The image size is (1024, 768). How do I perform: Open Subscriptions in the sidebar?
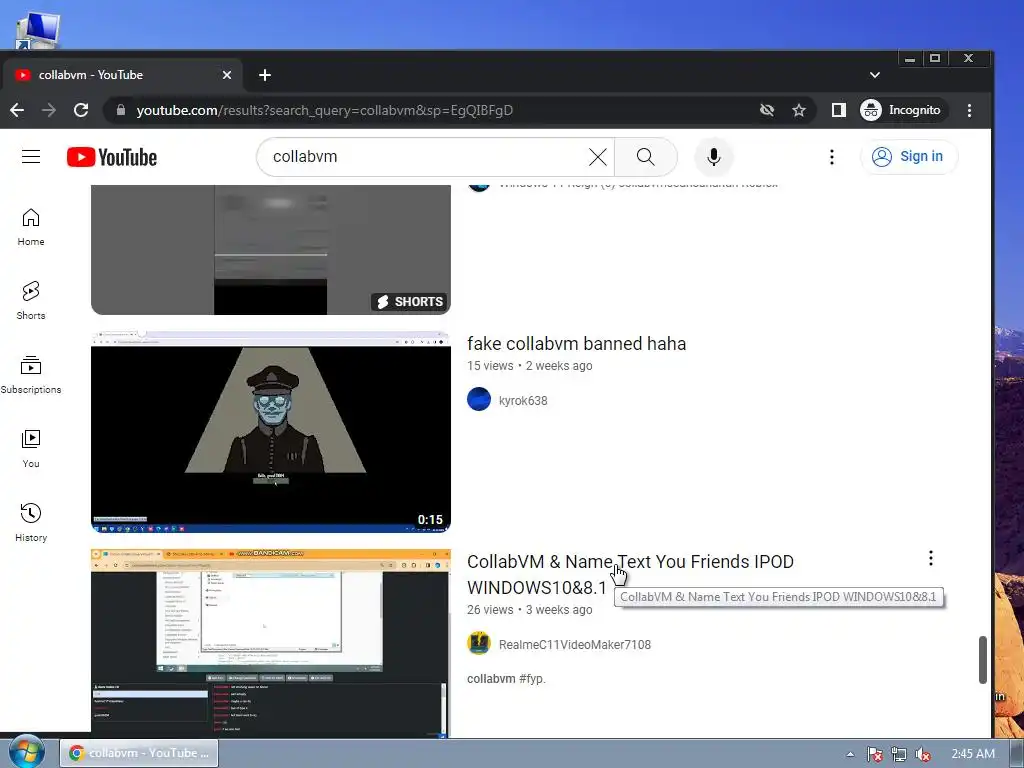click(31, 375)
